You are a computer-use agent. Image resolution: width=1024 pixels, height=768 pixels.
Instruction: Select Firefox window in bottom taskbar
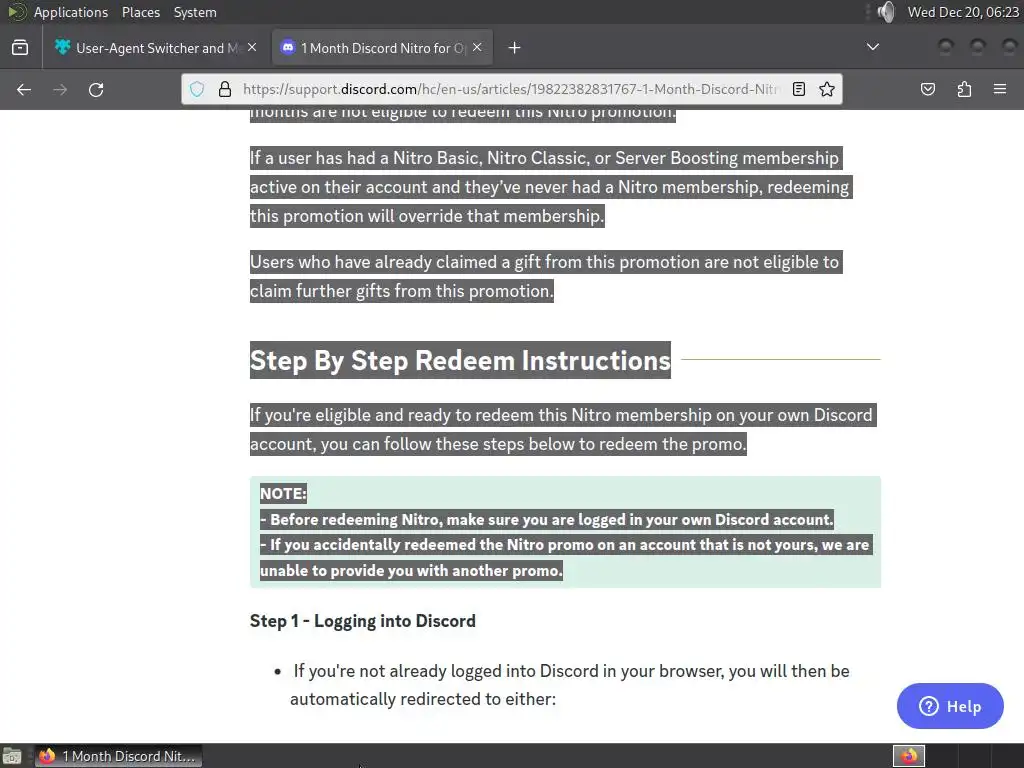[118, 756]
